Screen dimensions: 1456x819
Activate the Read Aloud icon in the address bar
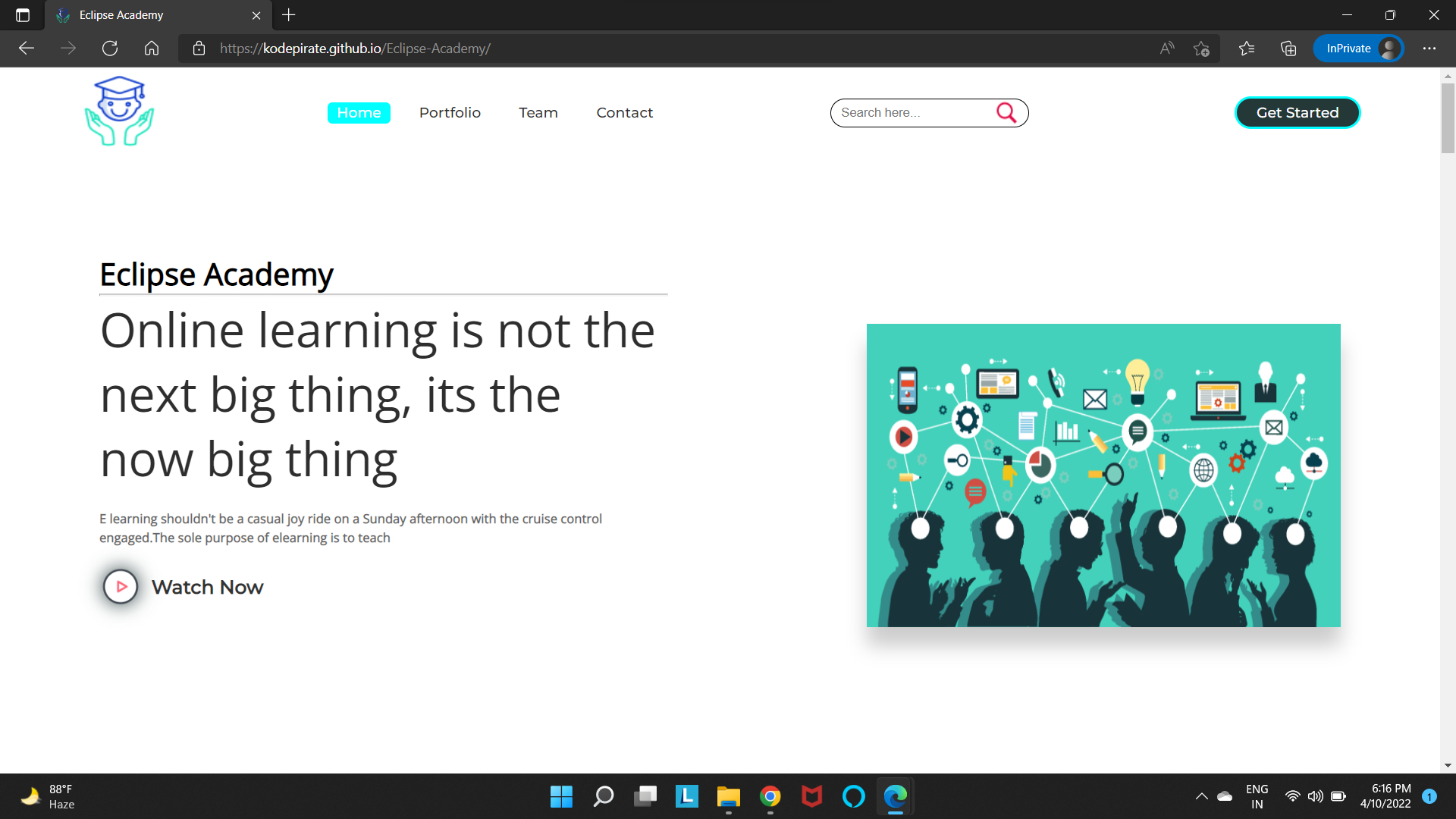click(1166, 48)
